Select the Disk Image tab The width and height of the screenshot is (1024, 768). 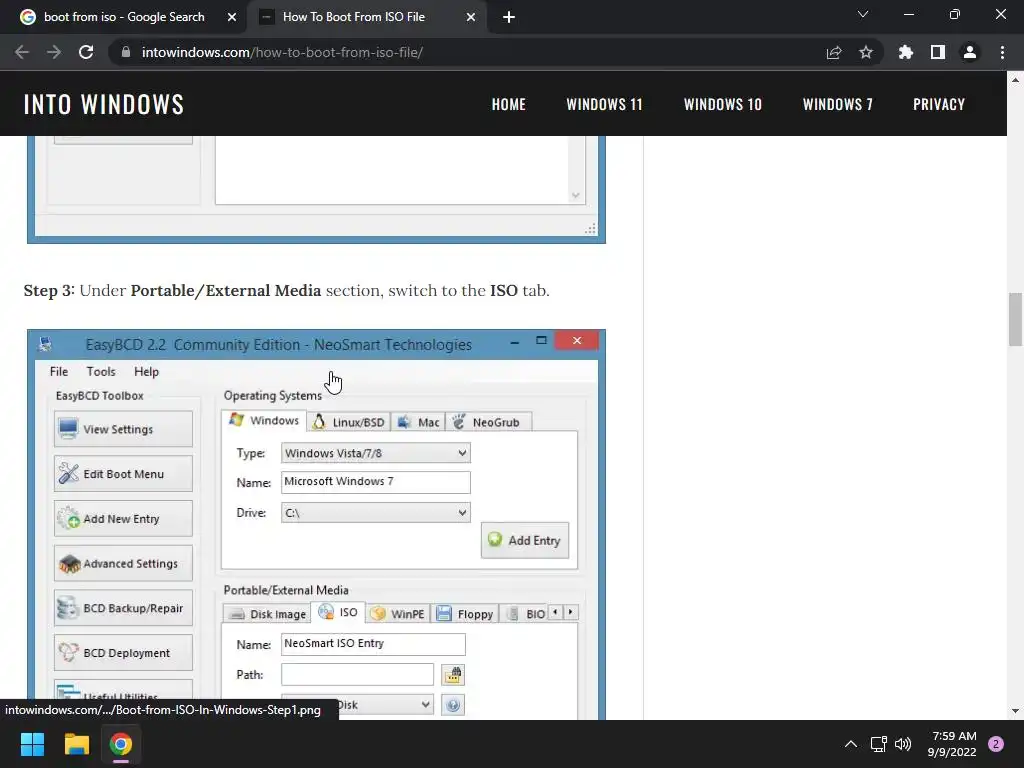point(267,614)
